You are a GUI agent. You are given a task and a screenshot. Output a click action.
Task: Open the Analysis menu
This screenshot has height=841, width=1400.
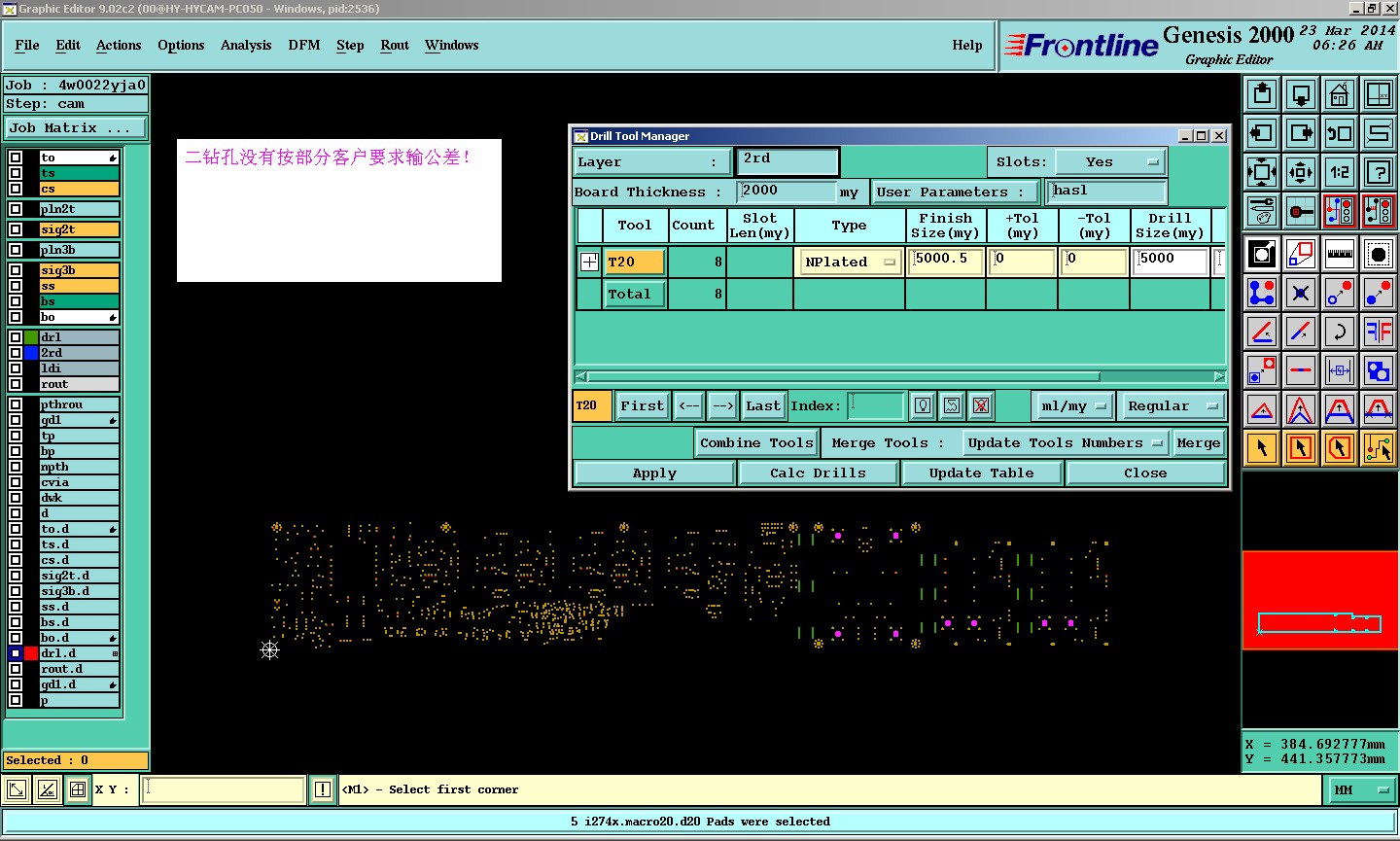coord(246,45)
